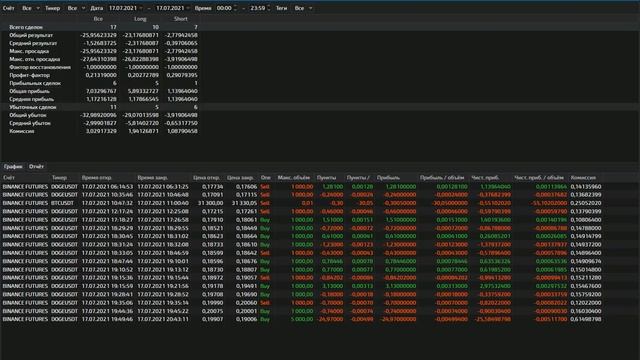Screen dimensions: 640x360
Task: Sort by Чист. приб. / объём header
Action: (539, 178)
